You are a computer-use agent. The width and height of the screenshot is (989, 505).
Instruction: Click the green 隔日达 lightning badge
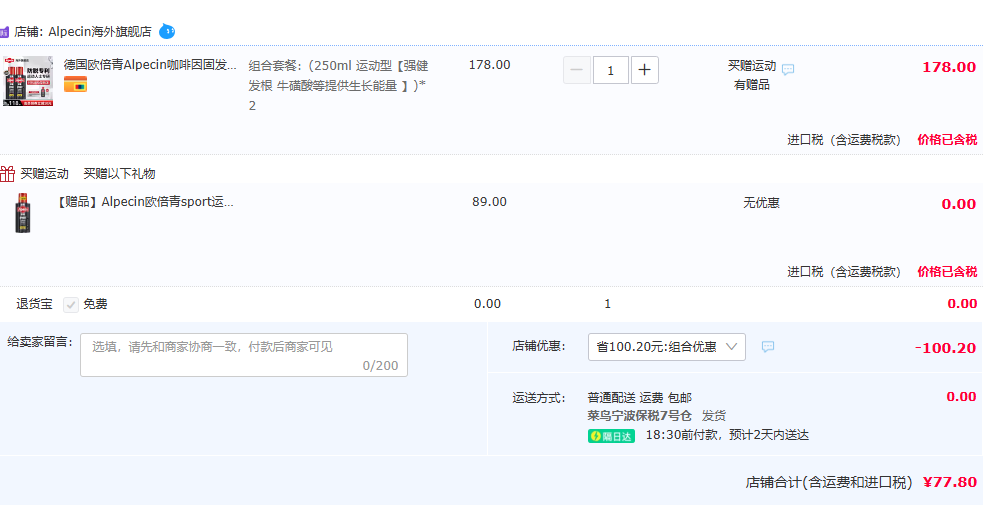611,436
